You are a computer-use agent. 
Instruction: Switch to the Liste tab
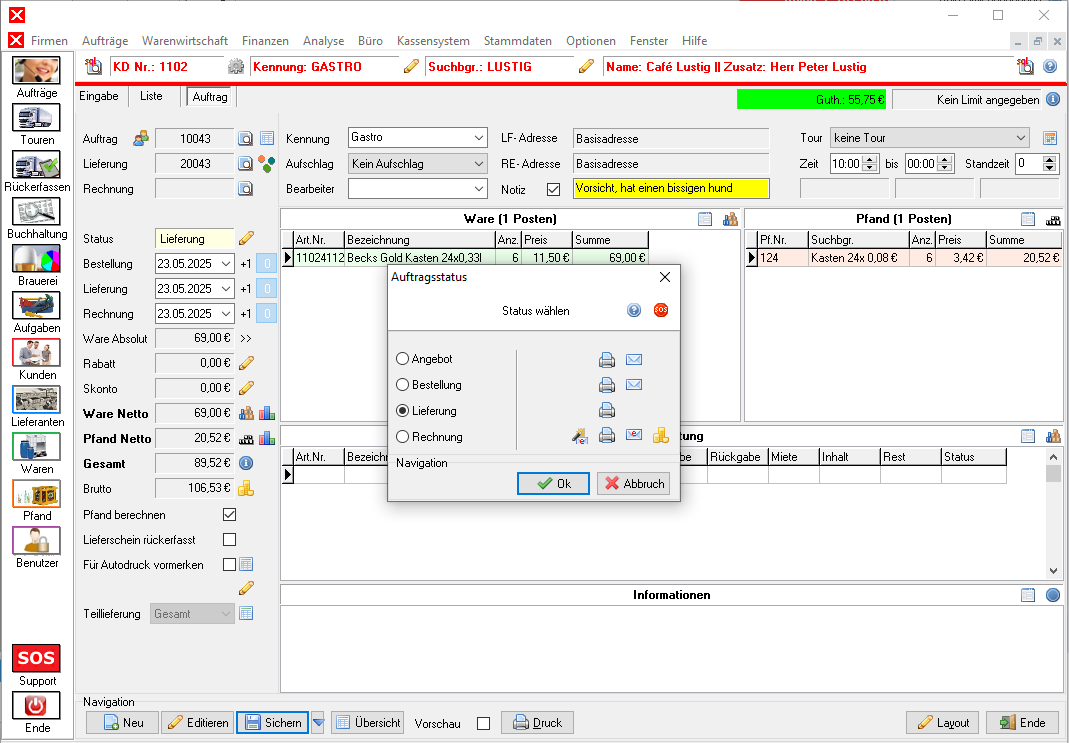151,96
